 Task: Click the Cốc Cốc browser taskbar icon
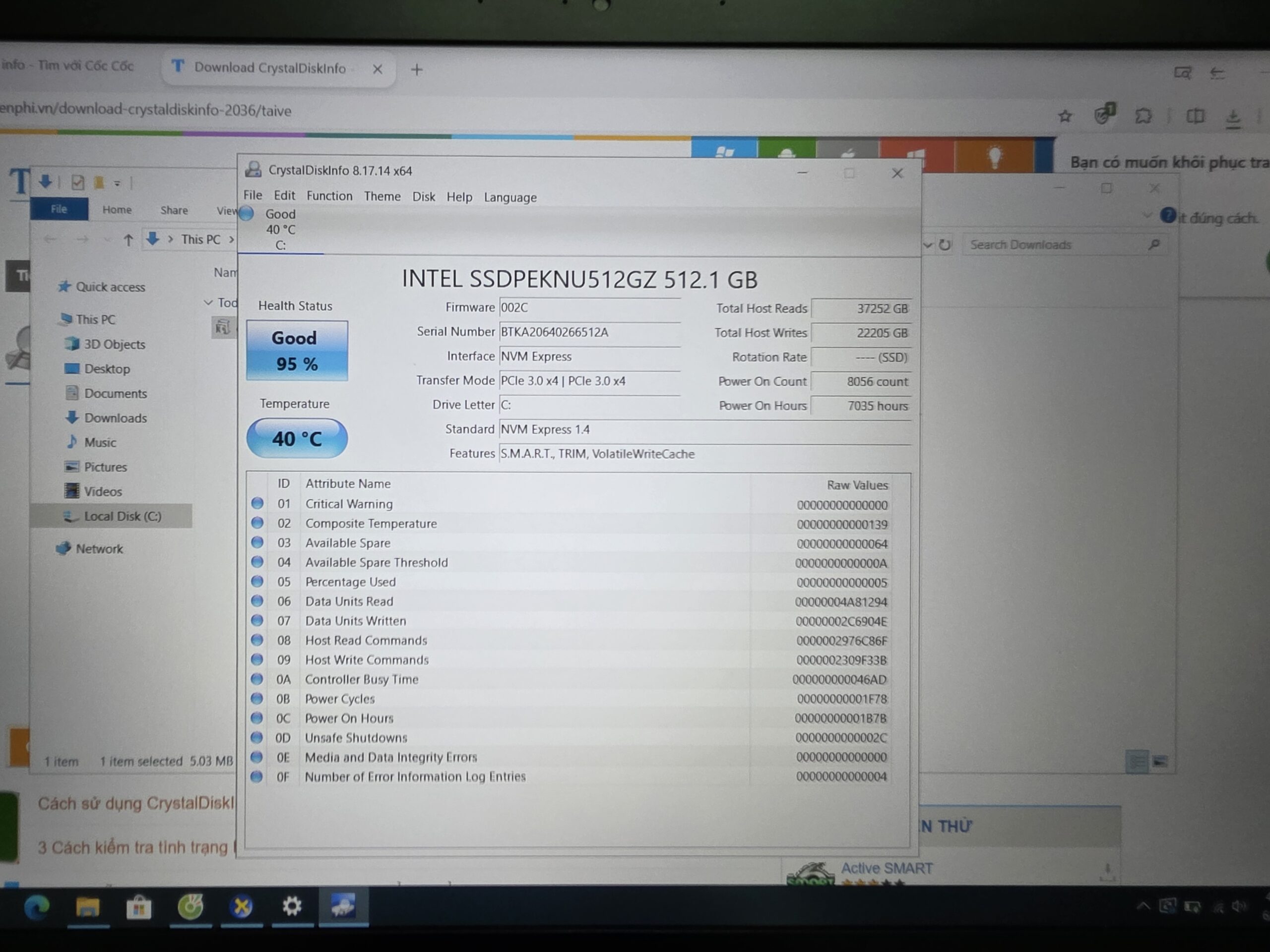pyautogui.click(x=190, y=907)
